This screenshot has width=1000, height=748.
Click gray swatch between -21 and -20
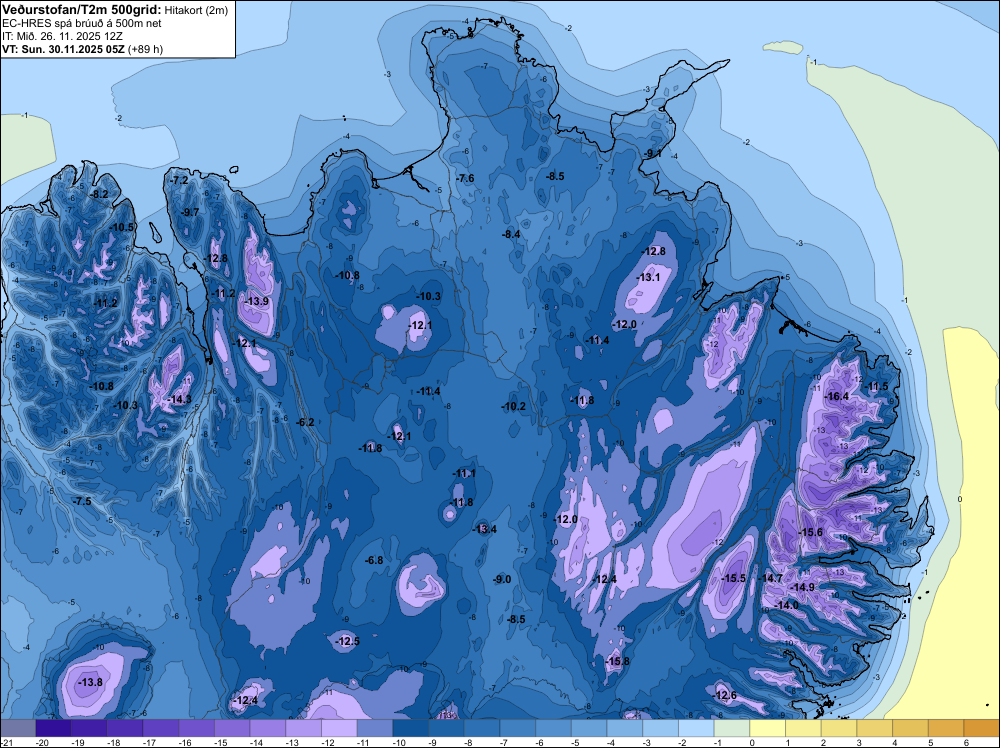pos(17,728)
